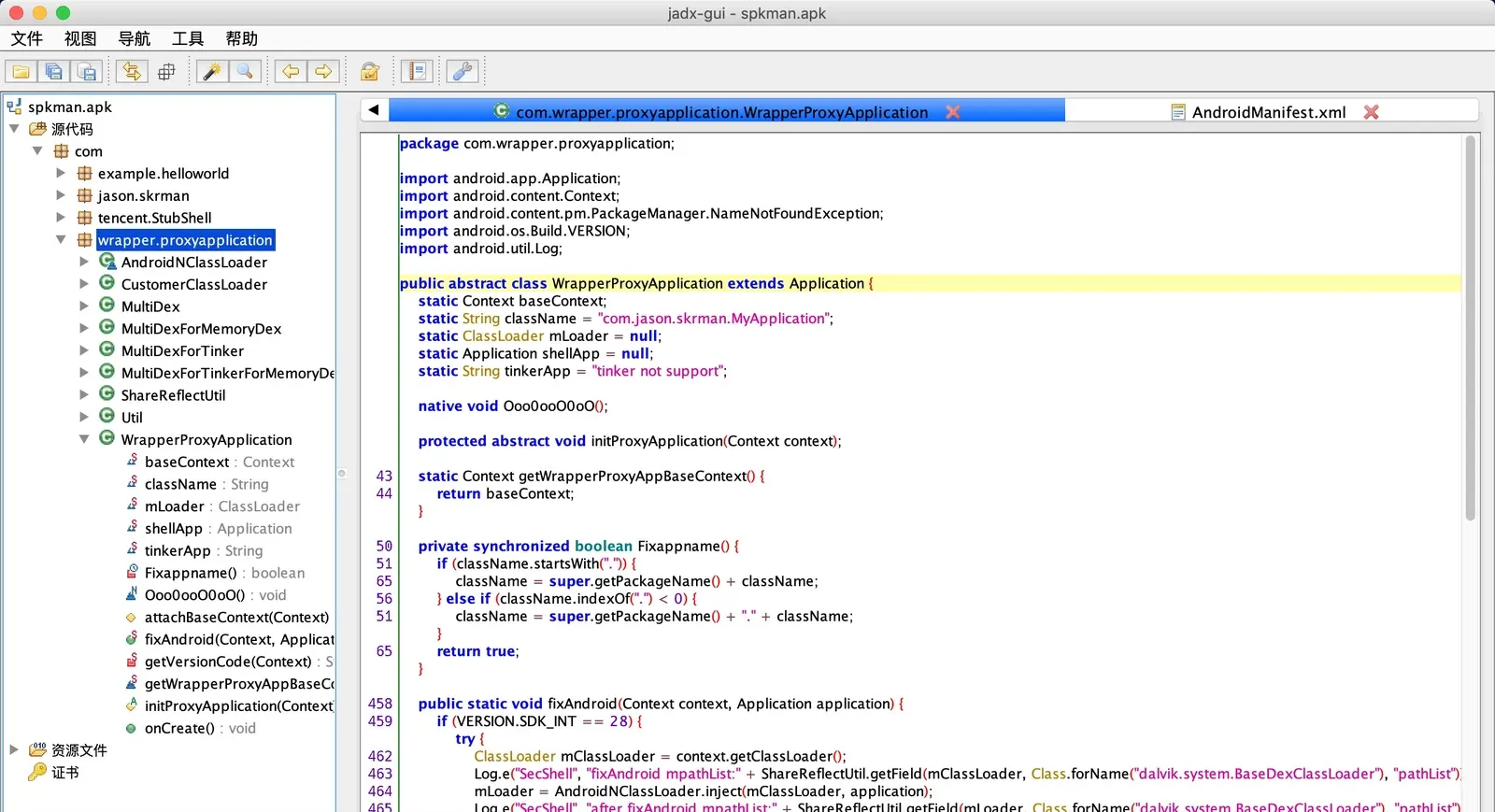Collapse the wrapper.proxyapplication package
The width and height of the screenshot is (1495, 812).
pyautogui.click(x=61, y=239)
